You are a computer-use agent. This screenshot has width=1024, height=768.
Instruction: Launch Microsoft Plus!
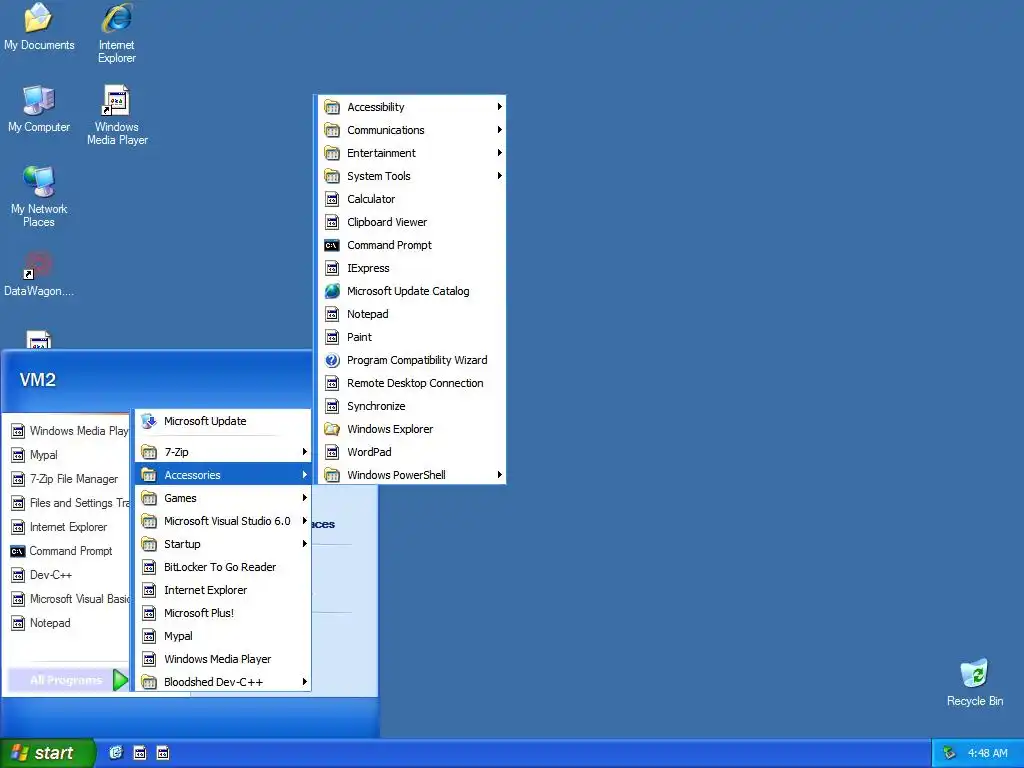[x=223, y=613]
